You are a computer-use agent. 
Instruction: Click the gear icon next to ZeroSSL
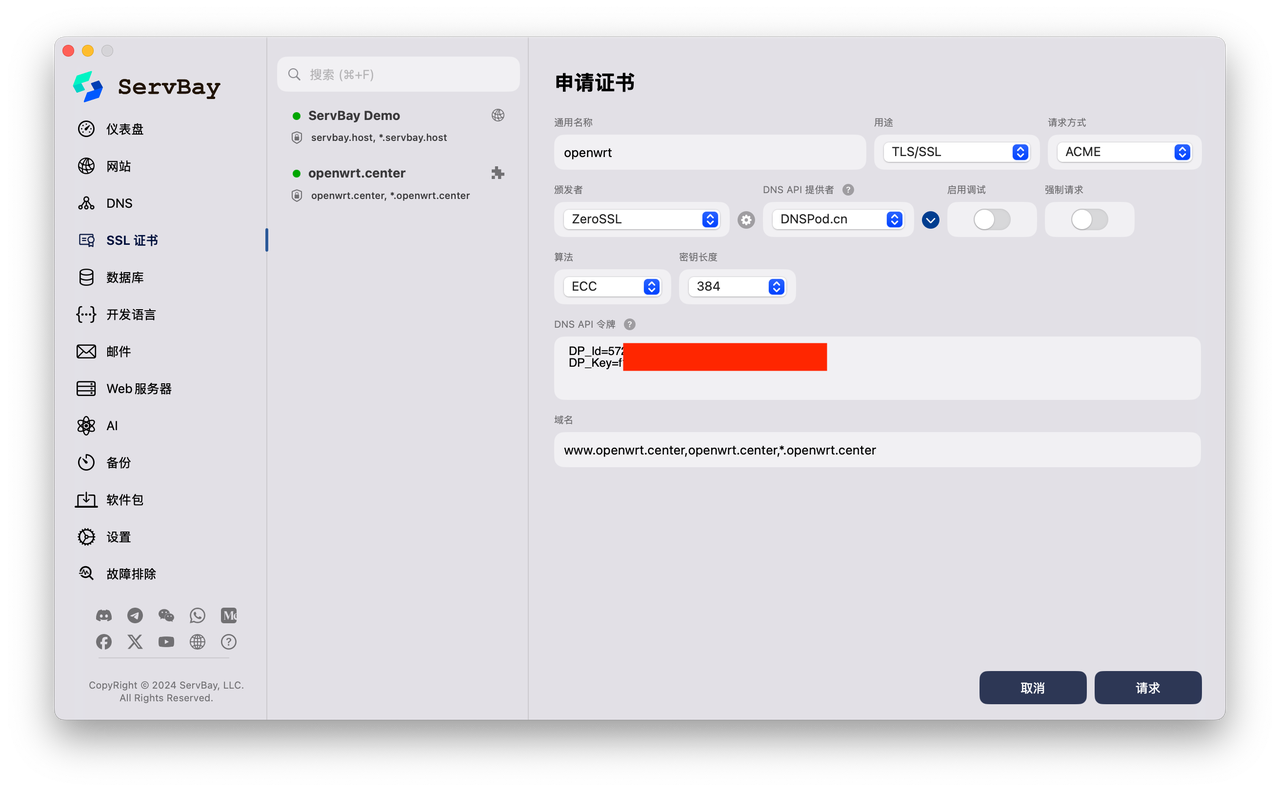coord(746,220)
